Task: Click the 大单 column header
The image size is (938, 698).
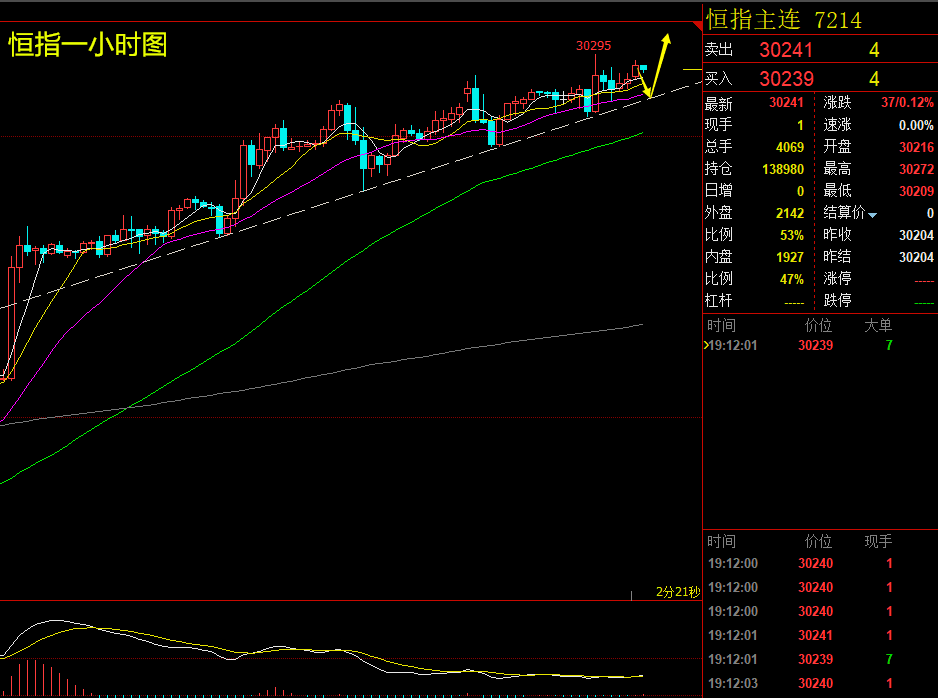Action: 878,325
